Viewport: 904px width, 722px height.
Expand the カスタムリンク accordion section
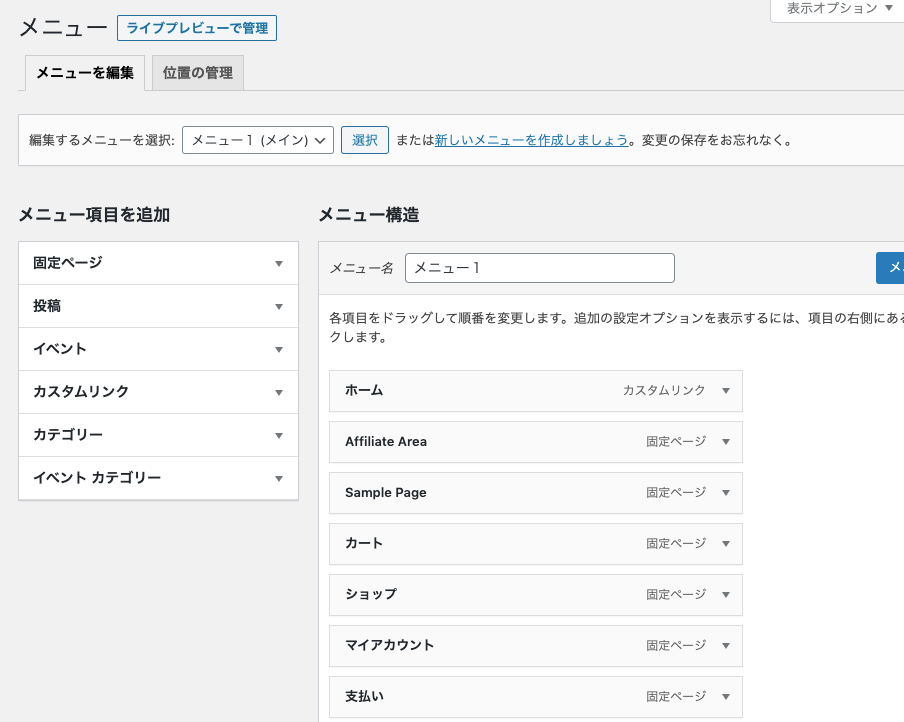click(x=279, y=393)
